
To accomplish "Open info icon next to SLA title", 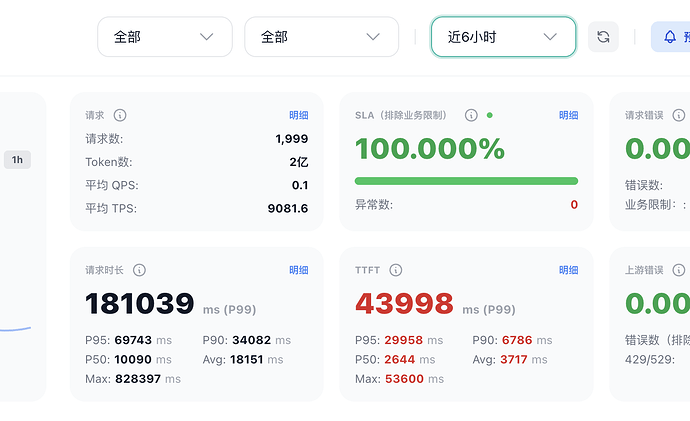I will pos(471,115).
